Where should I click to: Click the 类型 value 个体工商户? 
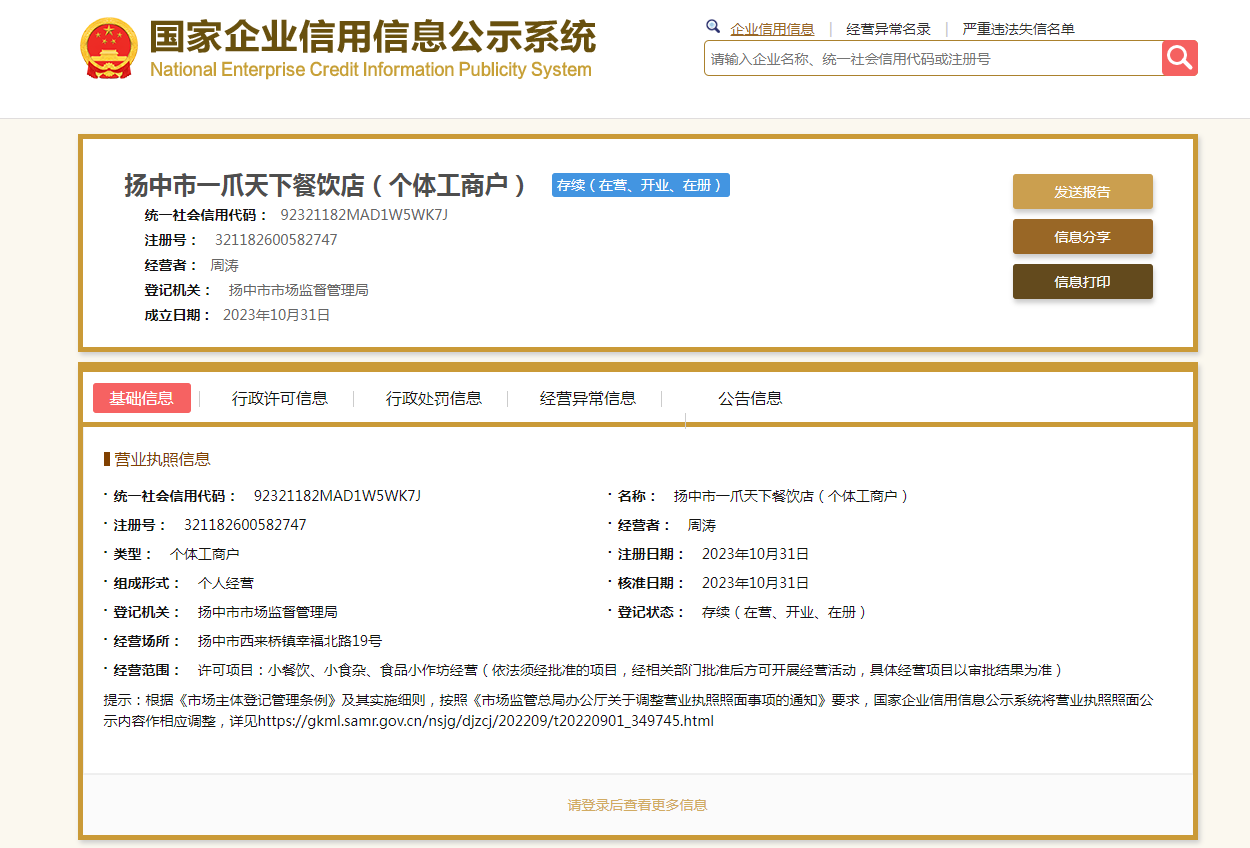point(204,554)
